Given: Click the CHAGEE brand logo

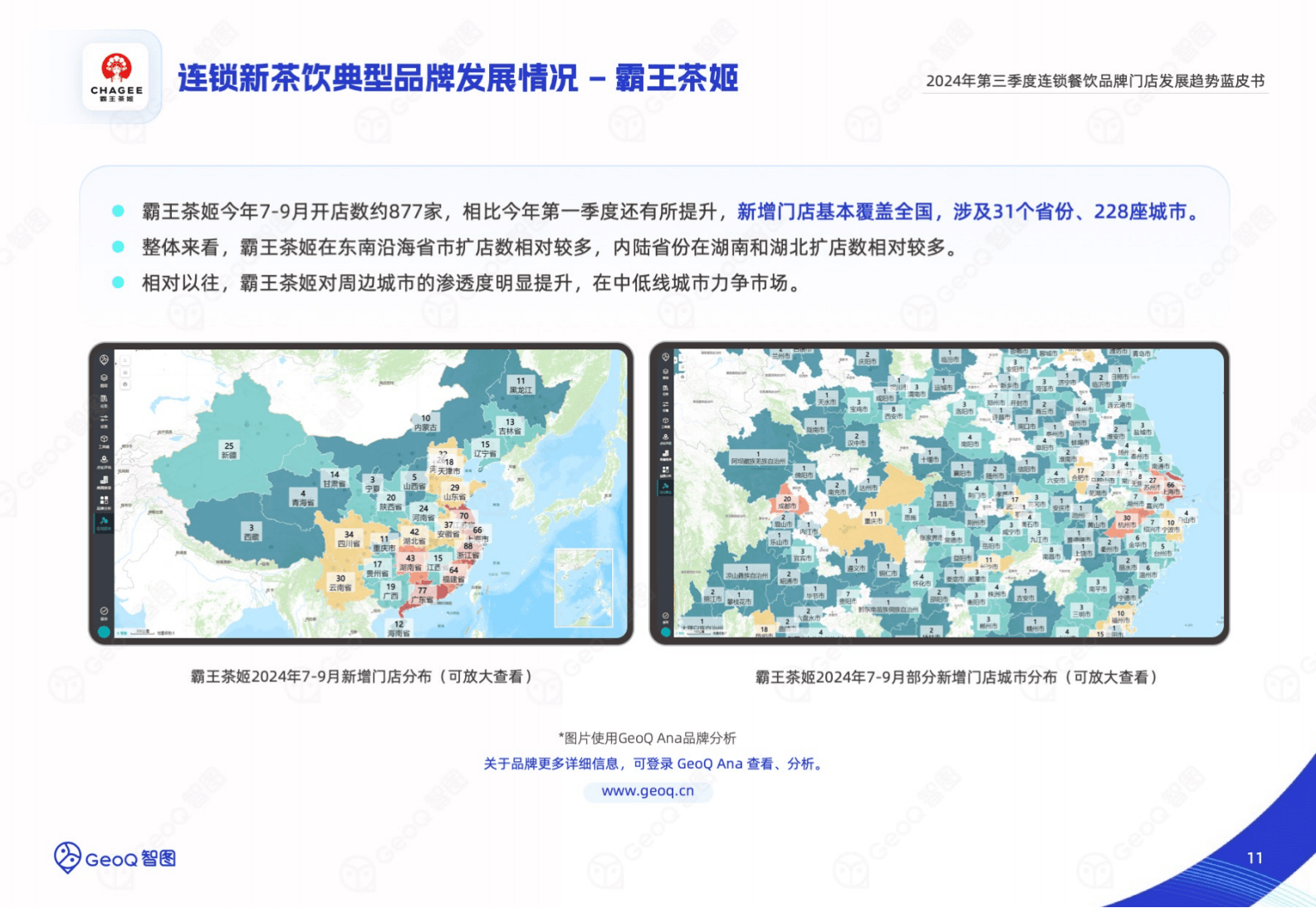Looking at the screenshot, I should tap(116, 76).
